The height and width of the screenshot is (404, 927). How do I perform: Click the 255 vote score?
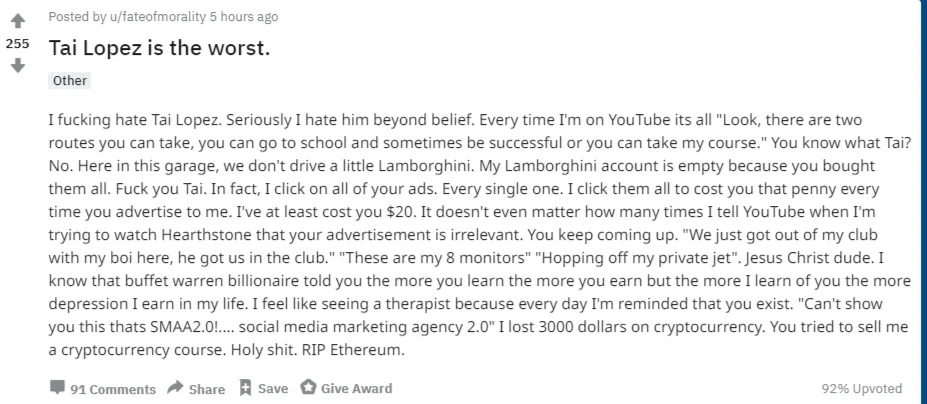pos(18,43)
